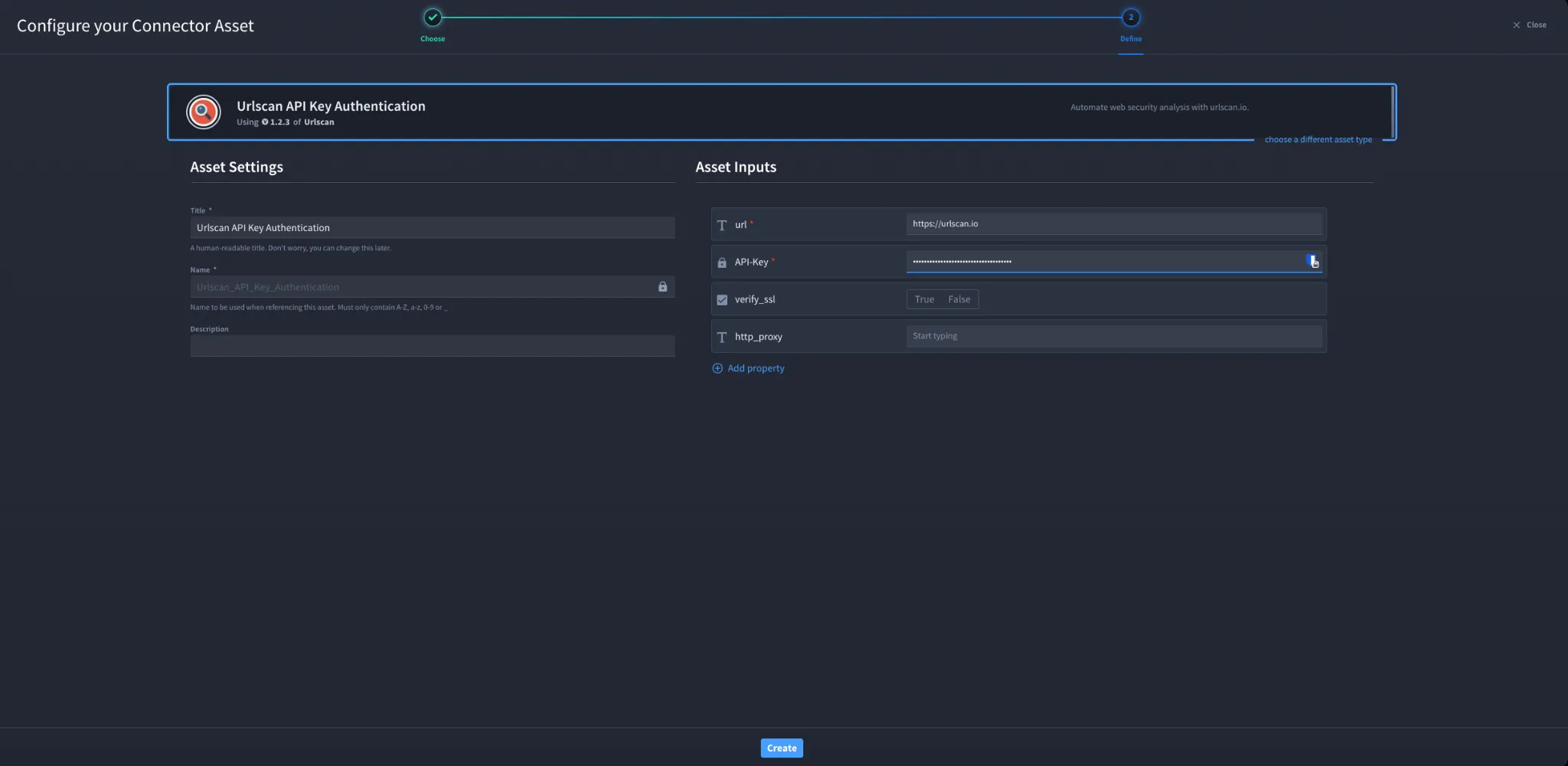
Task: Click the plus icon next to Add property
Action: pyautogui.click(x=717, y=369)
